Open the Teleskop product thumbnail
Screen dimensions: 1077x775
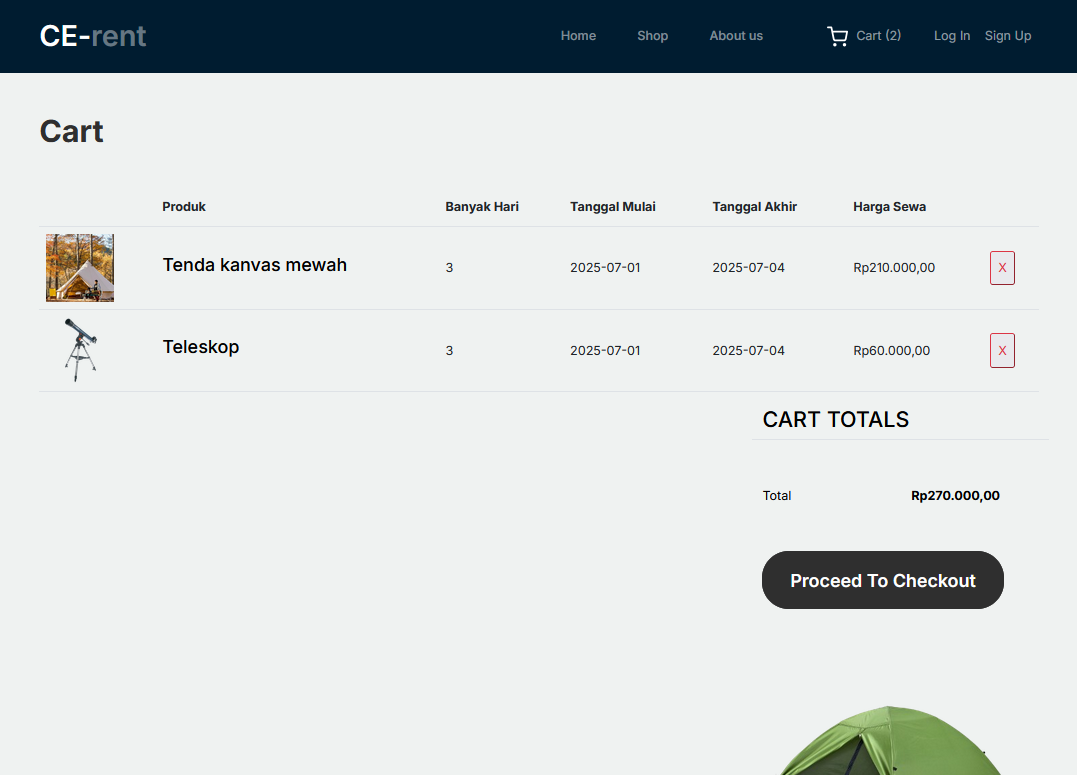(79, 350)
